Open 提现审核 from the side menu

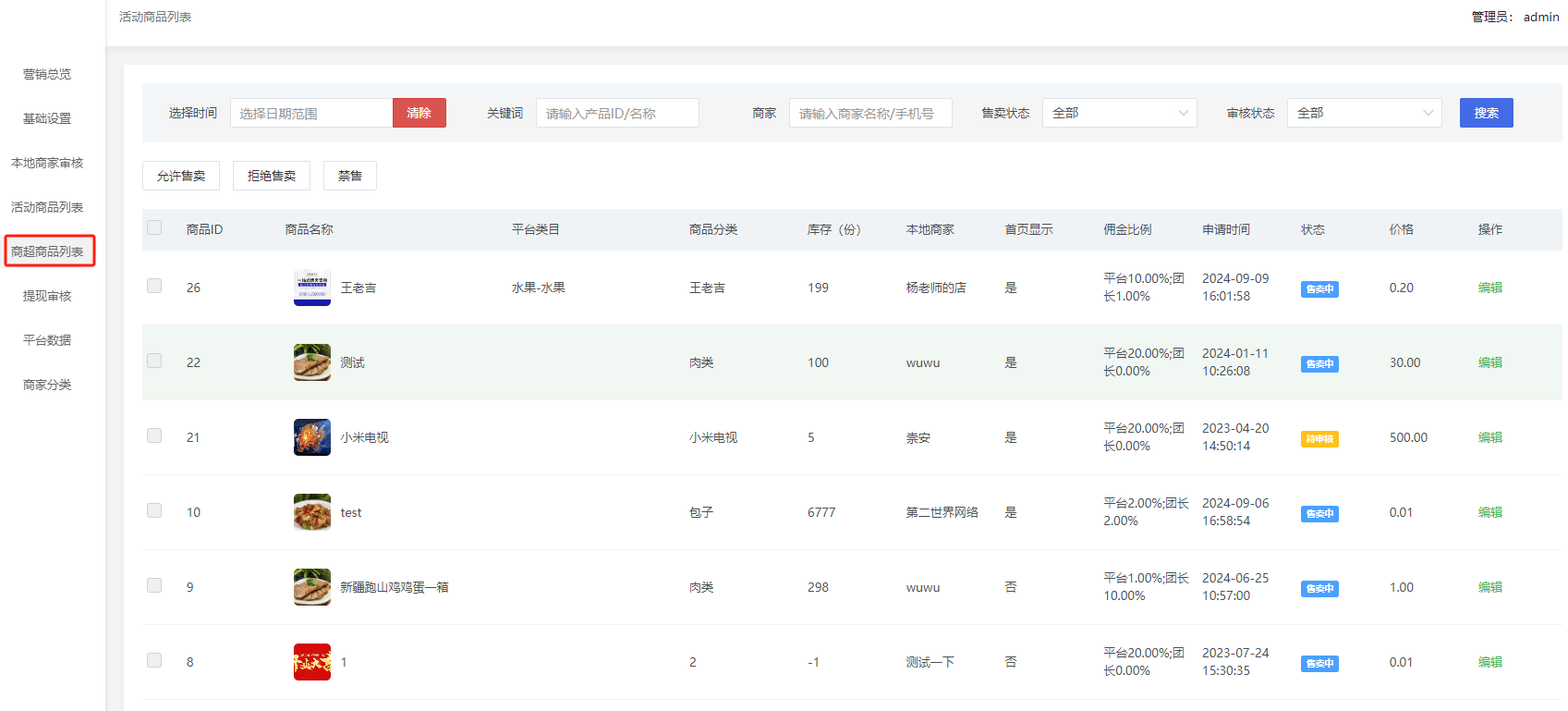click(47, 296)
